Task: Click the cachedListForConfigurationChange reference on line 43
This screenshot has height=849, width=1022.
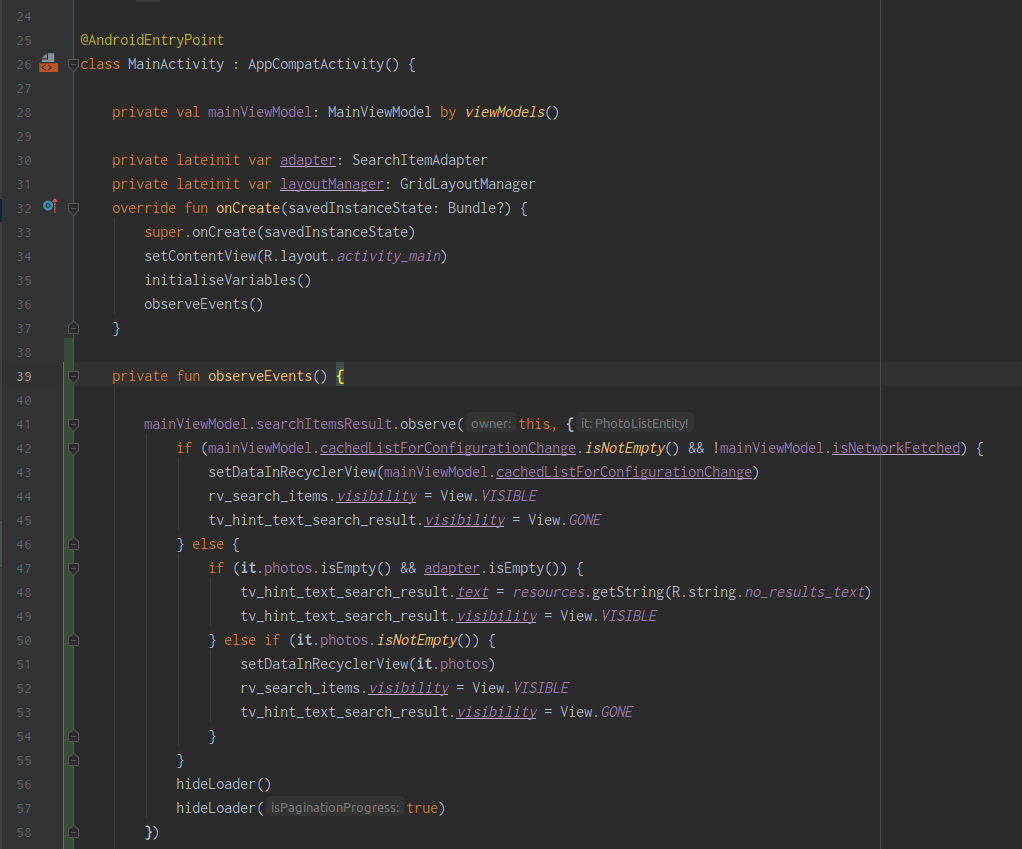Action: coord(624,471)
